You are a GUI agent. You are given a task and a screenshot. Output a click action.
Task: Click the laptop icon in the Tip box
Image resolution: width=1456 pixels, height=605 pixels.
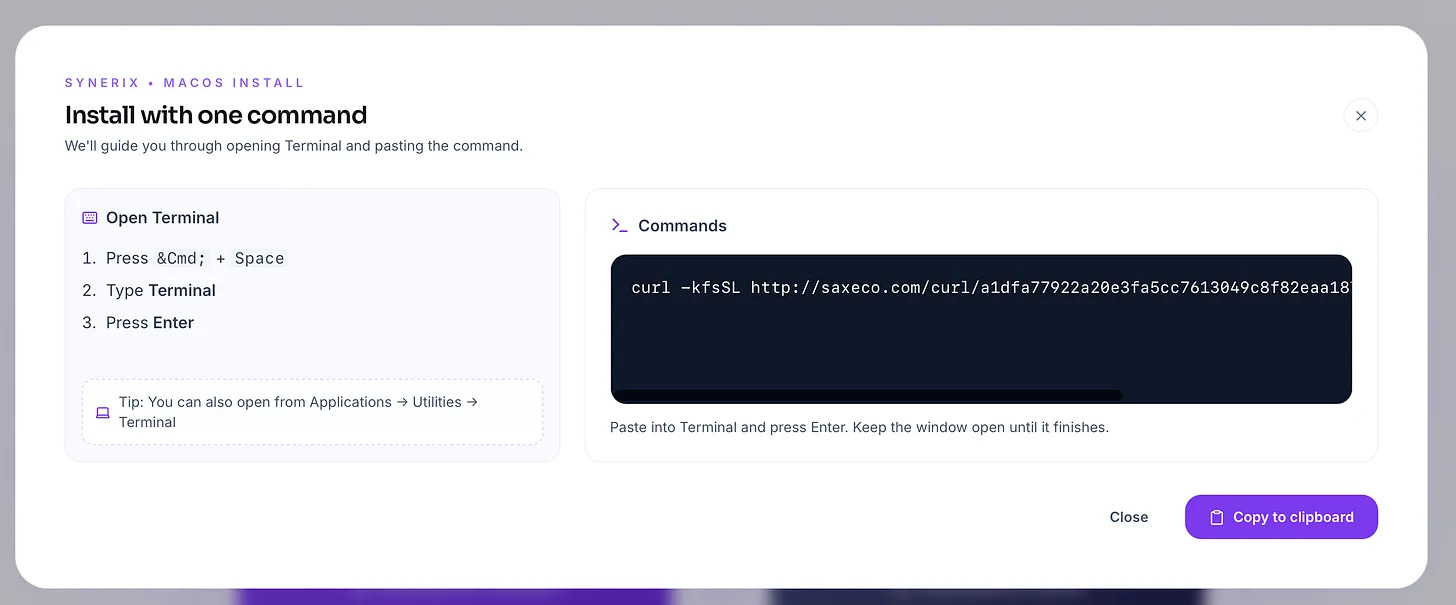103,412
